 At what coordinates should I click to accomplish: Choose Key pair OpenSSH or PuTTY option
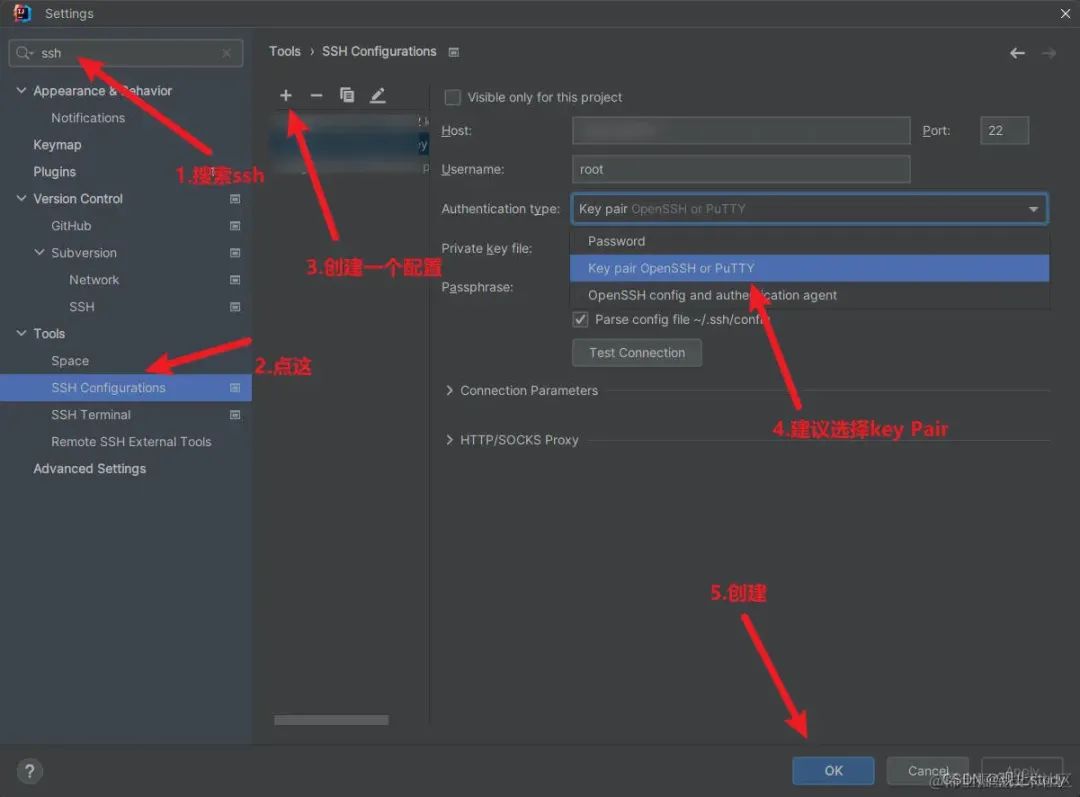(x=809, y=268)
